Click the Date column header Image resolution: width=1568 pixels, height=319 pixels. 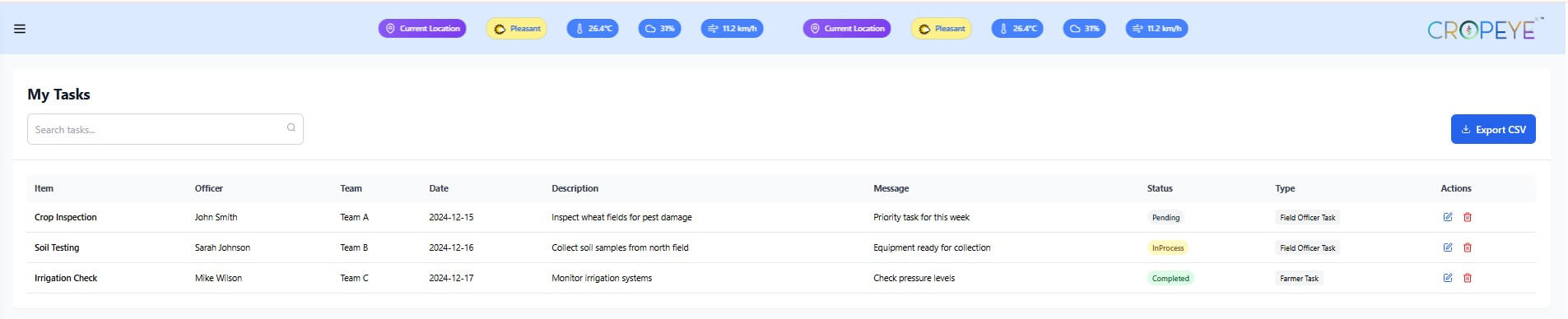[x=439, y=188]
